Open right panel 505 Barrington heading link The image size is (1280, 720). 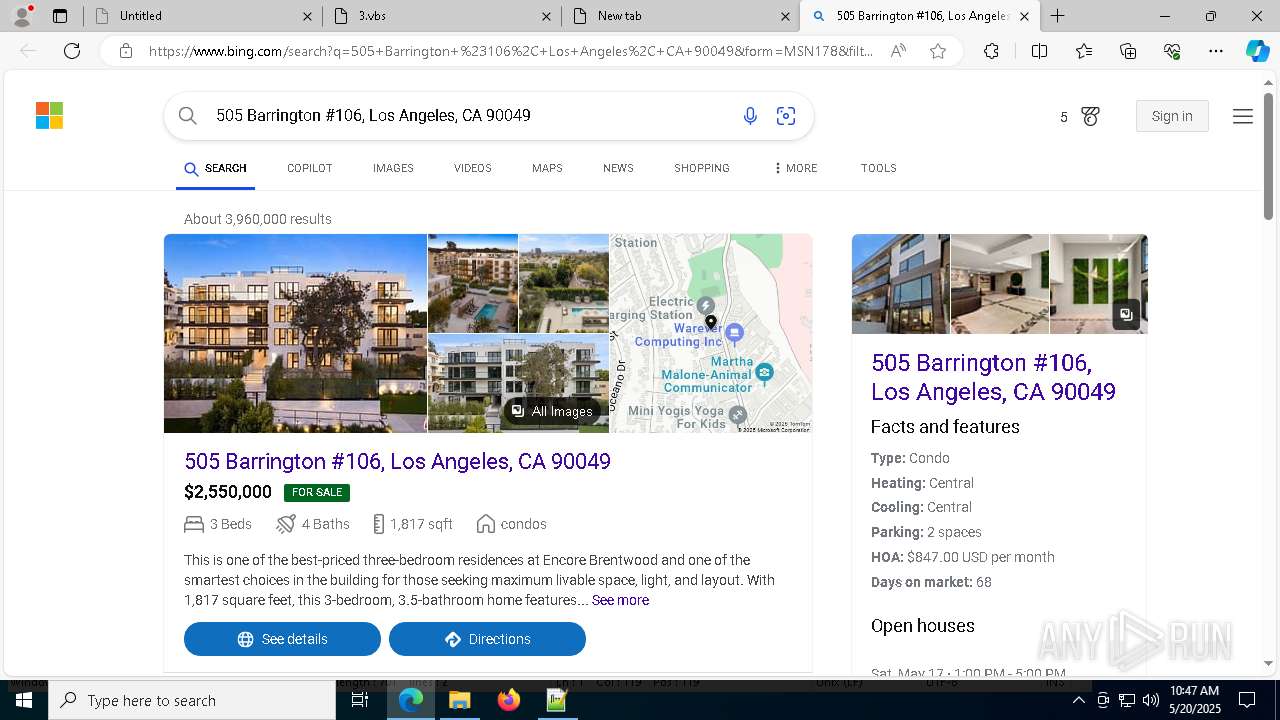(x=993, y=377)
